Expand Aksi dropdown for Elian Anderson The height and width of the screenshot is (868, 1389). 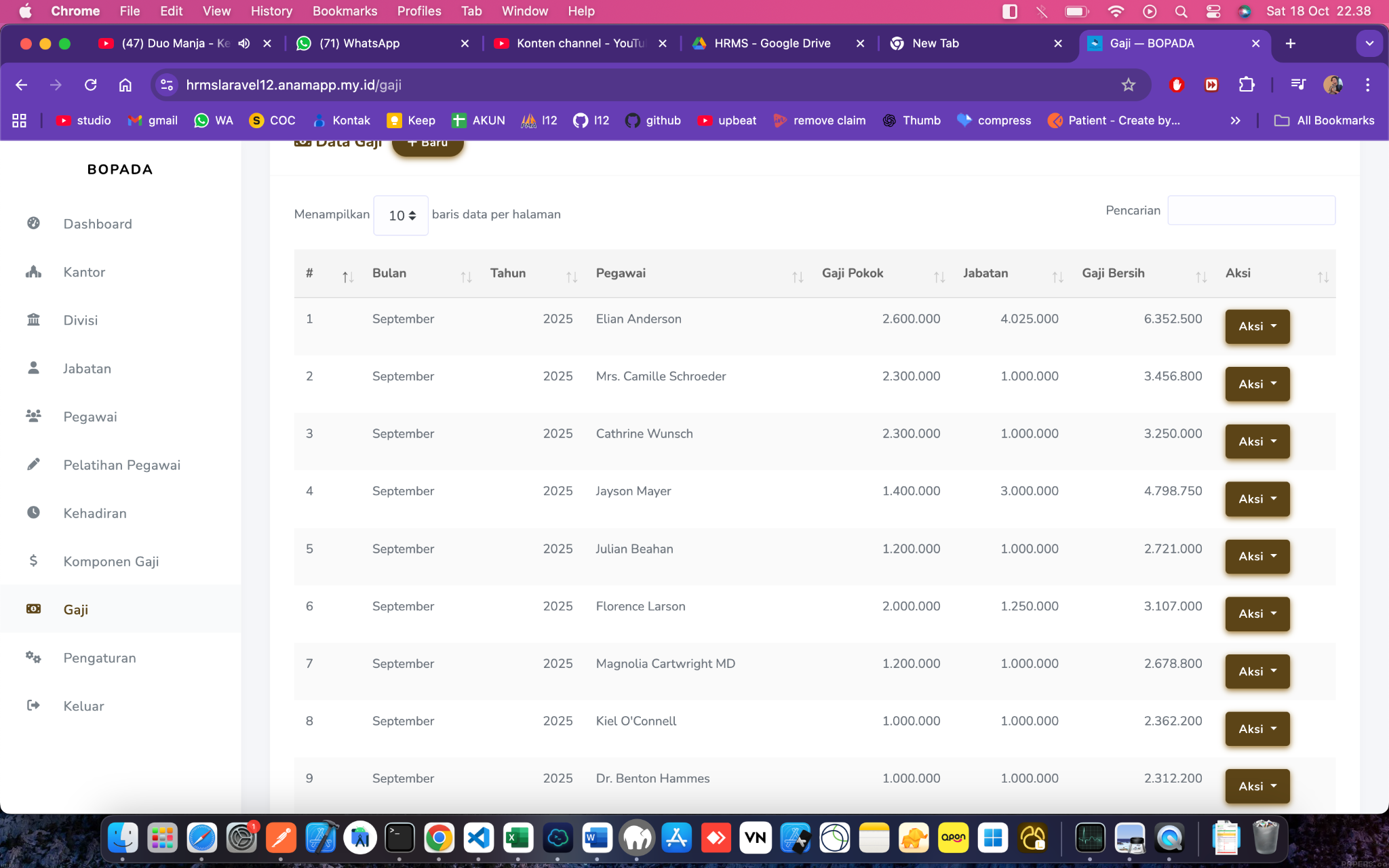point(1257,327)
